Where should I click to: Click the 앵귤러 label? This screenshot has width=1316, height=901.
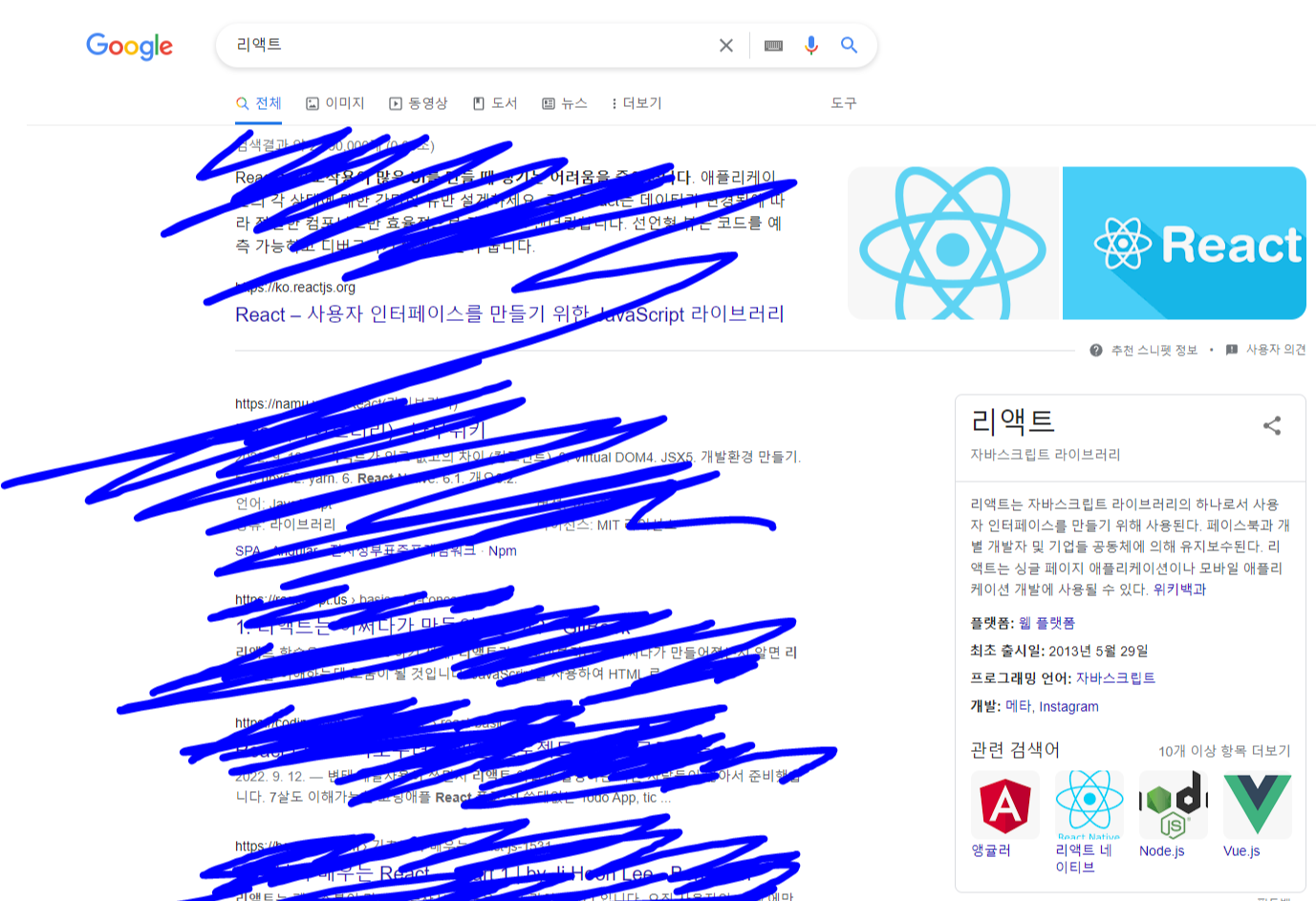point(991,850)
